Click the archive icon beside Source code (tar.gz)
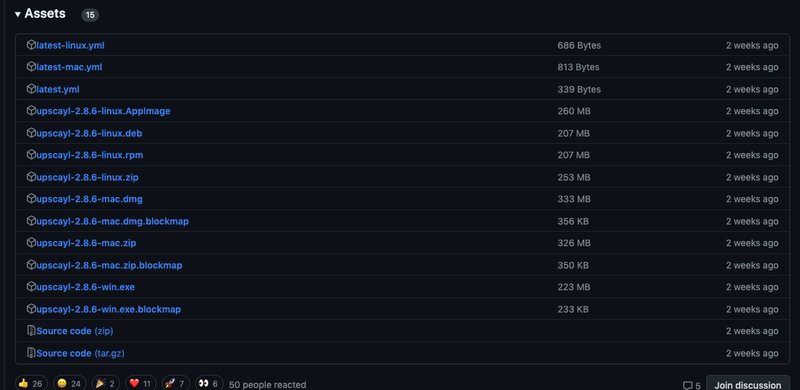 coord(31,353)
